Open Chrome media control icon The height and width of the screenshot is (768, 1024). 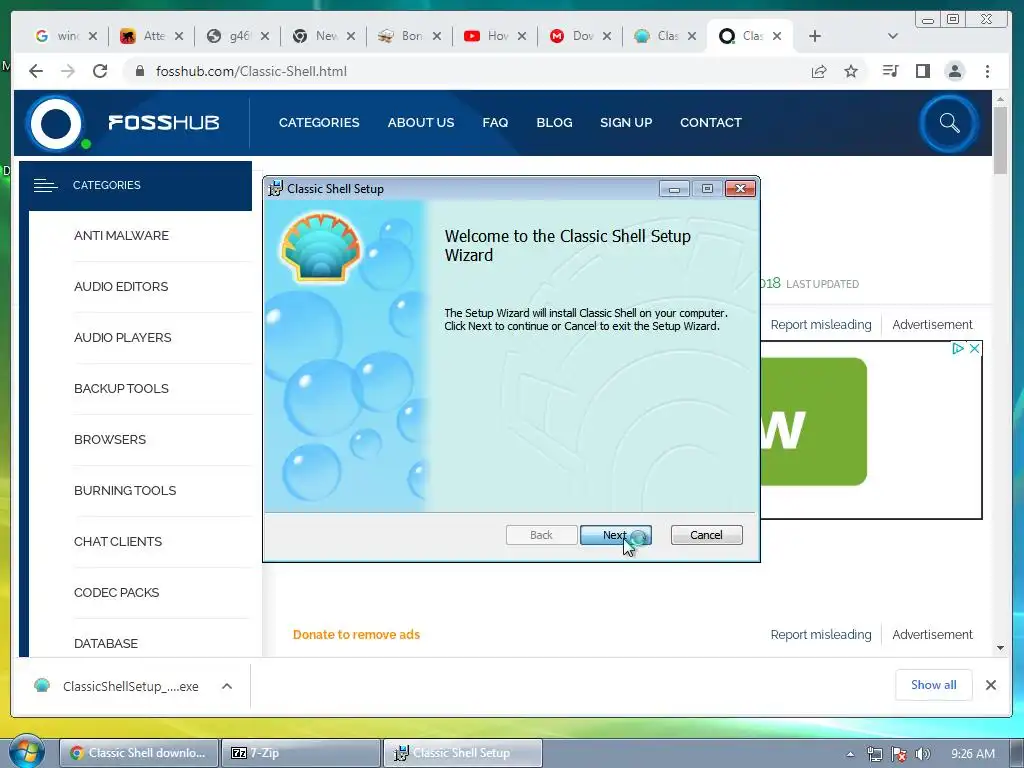890,71
